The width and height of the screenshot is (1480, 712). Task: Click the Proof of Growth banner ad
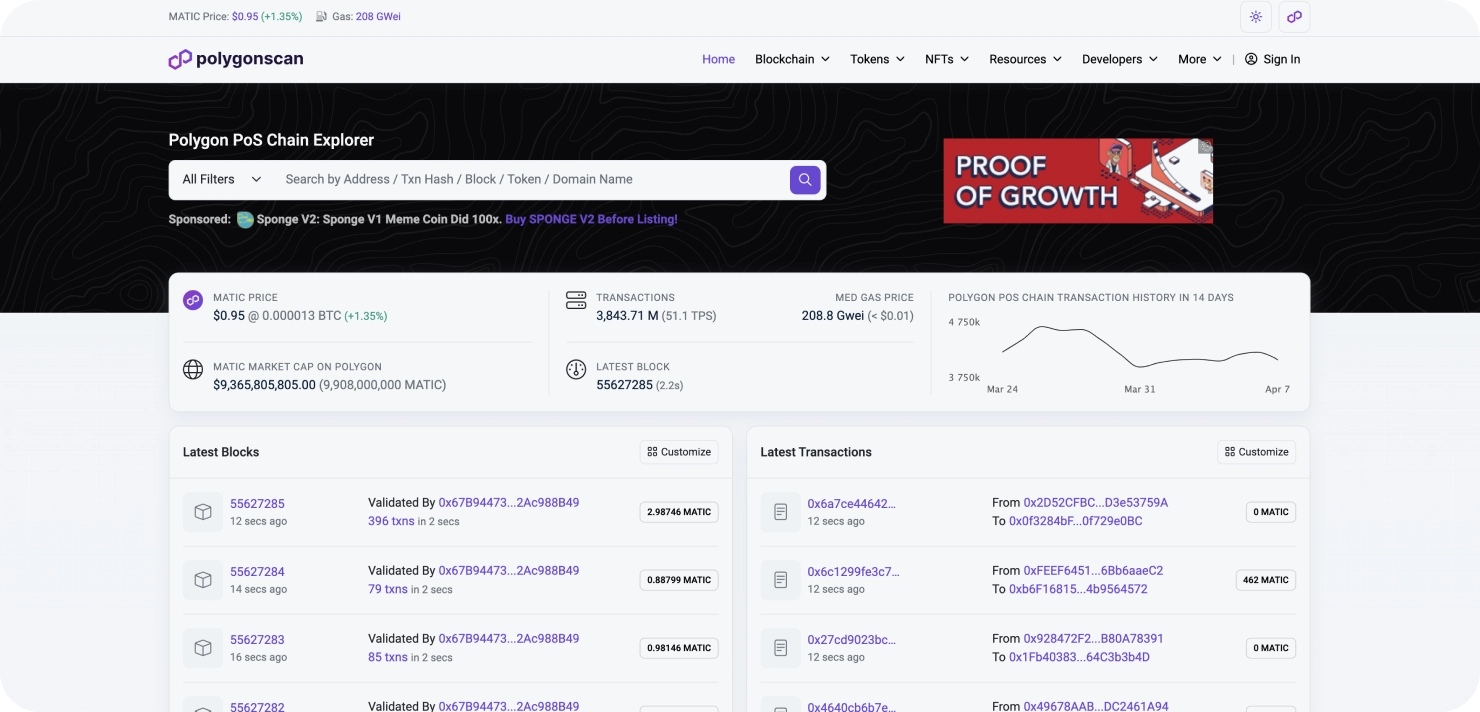tap(1077, 181)
